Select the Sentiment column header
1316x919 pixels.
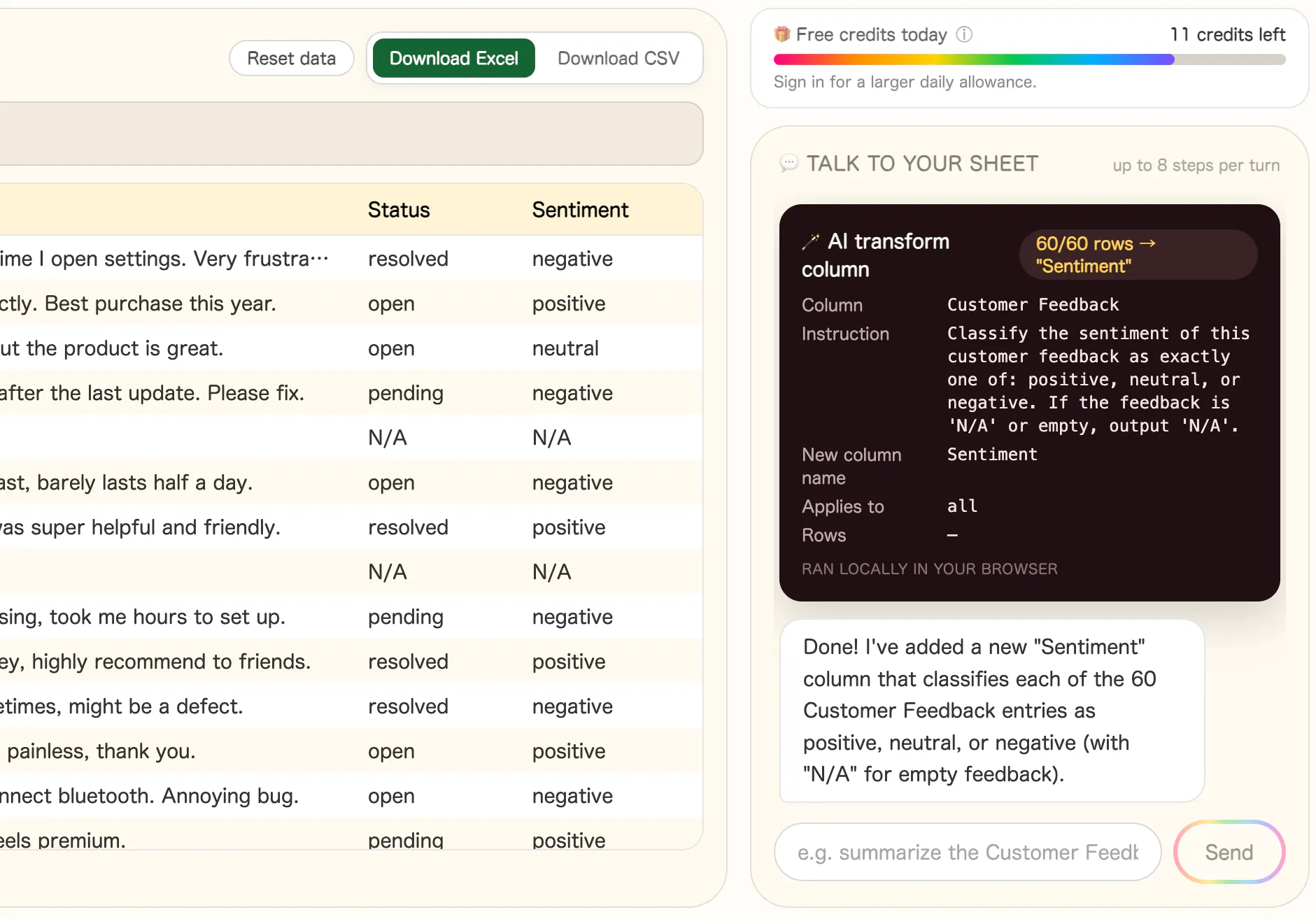580,210
